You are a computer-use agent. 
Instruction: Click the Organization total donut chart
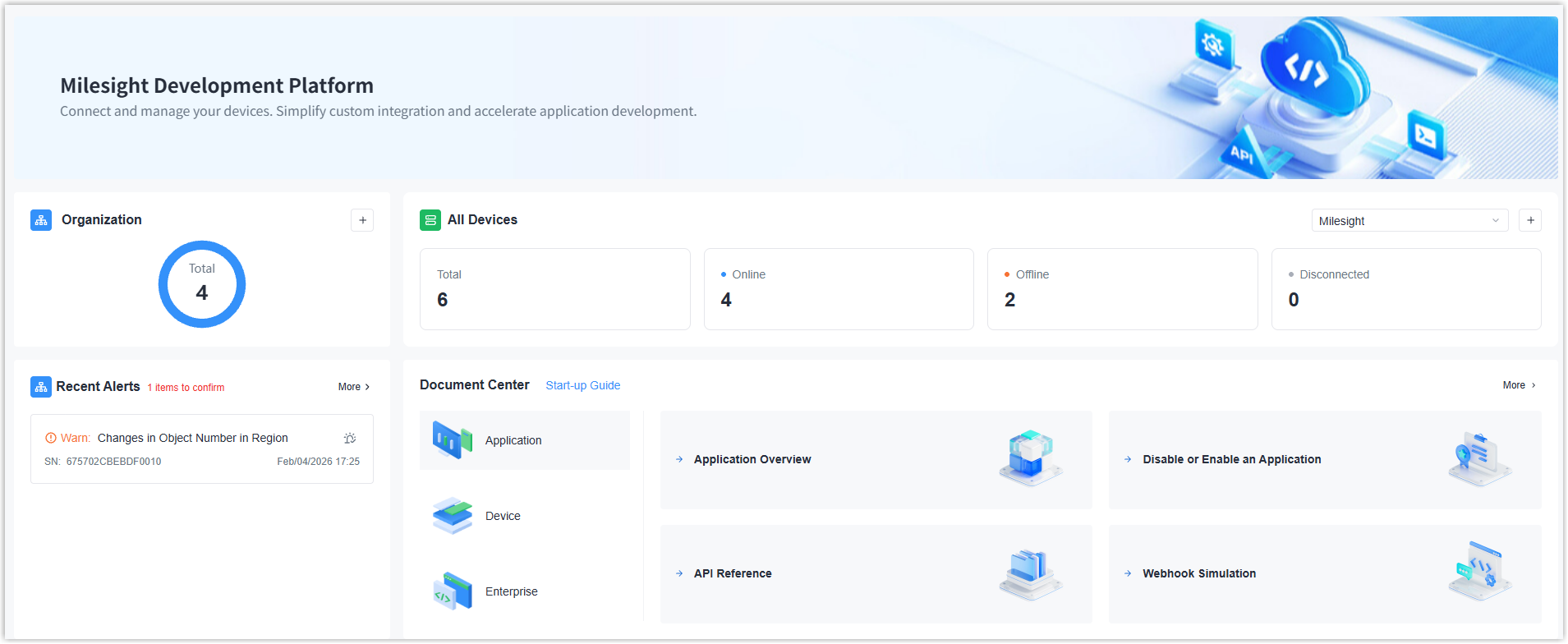pos(202,284)
